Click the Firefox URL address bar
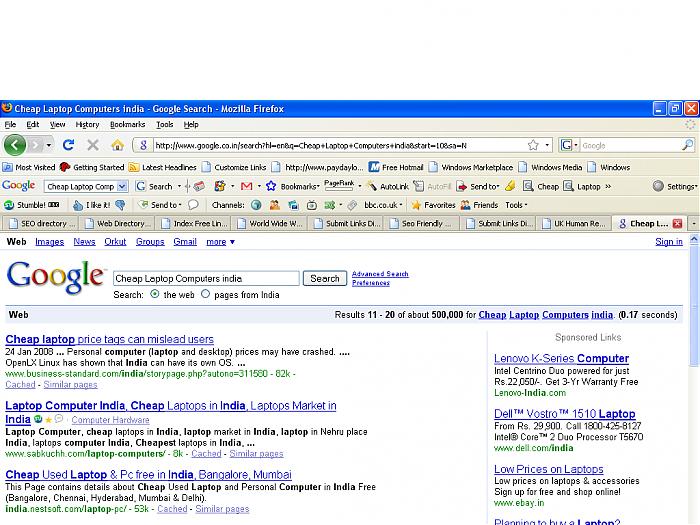Screen dimensions: 700x525 pos(339,145)
